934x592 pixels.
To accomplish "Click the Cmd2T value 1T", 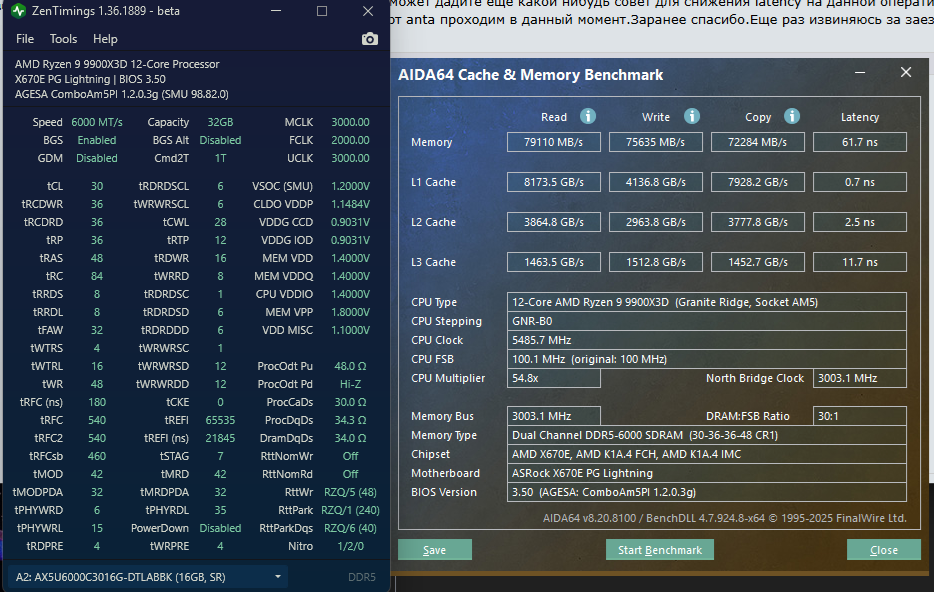I will pyautogui.click(x=220, y=158).
